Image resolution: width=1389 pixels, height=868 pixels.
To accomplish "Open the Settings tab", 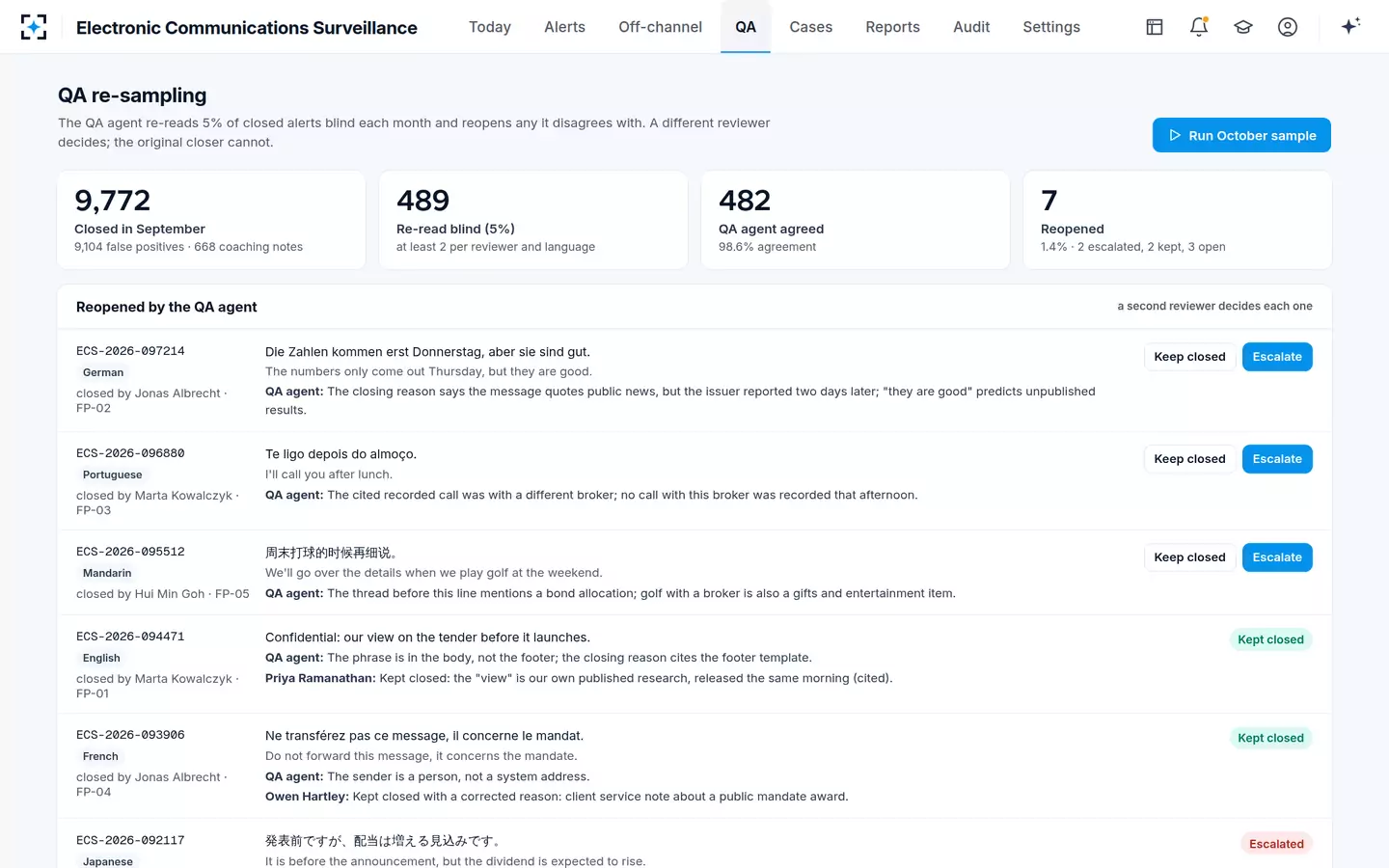I will pos(1051,27).
